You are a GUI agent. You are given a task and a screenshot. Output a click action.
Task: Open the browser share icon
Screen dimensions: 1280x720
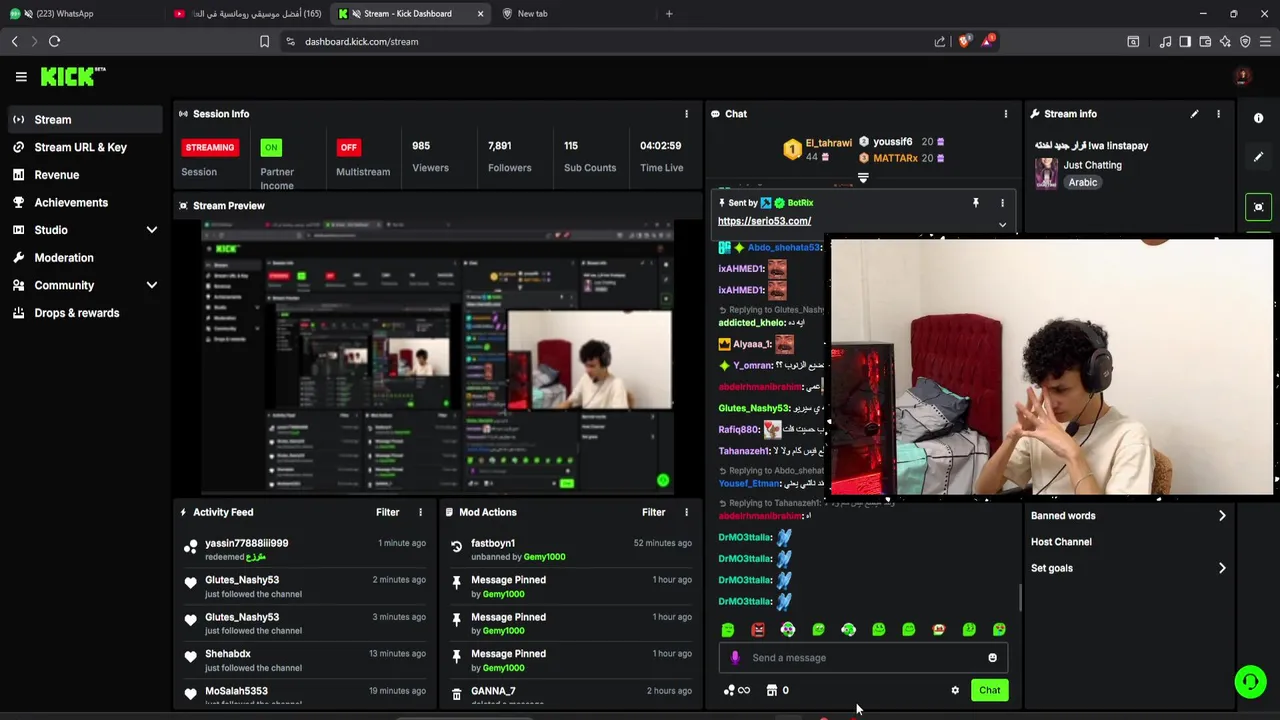939,41
